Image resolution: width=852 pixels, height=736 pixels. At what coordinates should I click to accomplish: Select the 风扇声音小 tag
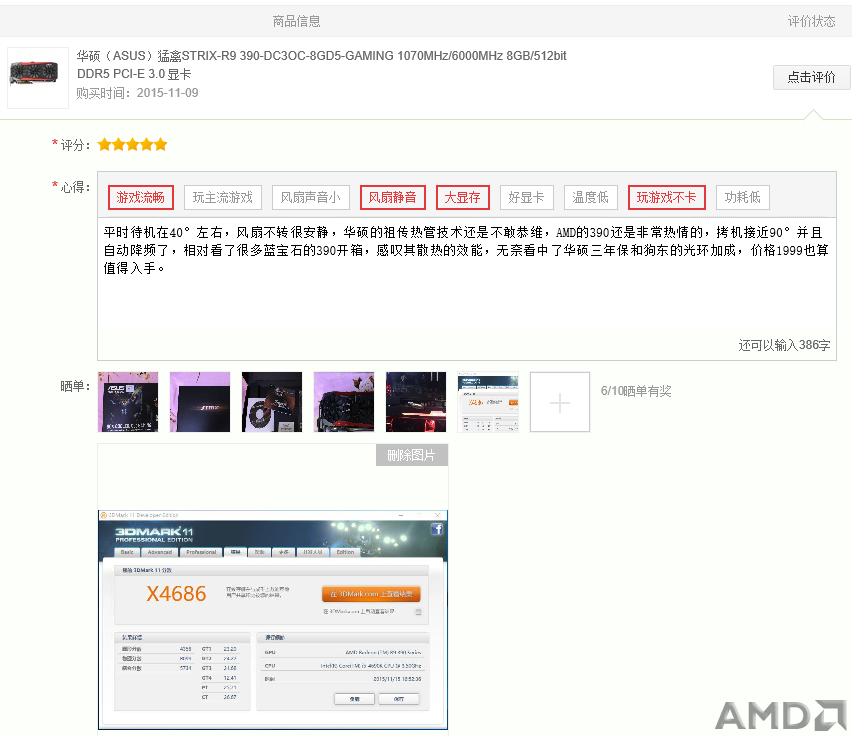310,197
